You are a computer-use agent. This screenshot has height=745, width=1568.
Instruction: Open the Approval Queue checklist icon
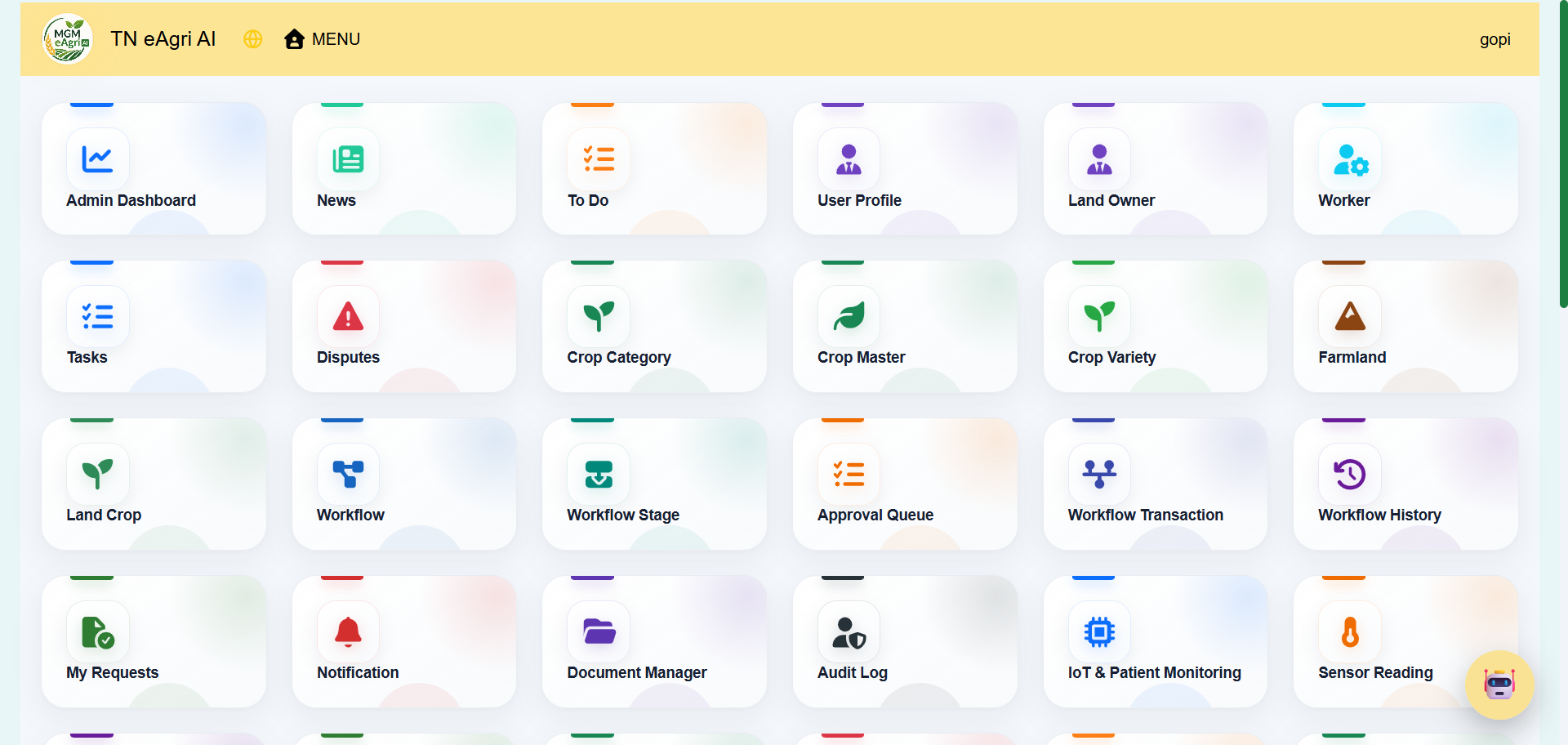click(849, 474)
